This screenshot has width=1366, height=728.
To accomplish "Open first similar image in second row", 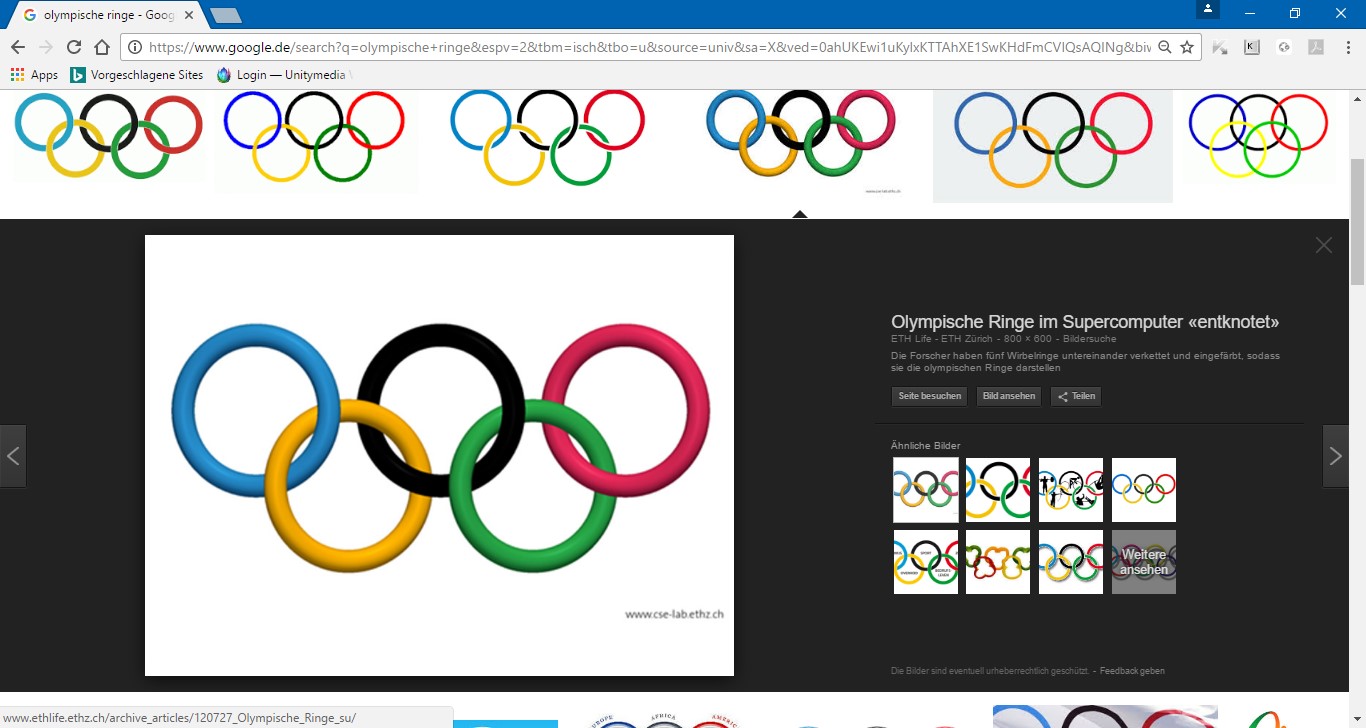I will click(926, 562).
